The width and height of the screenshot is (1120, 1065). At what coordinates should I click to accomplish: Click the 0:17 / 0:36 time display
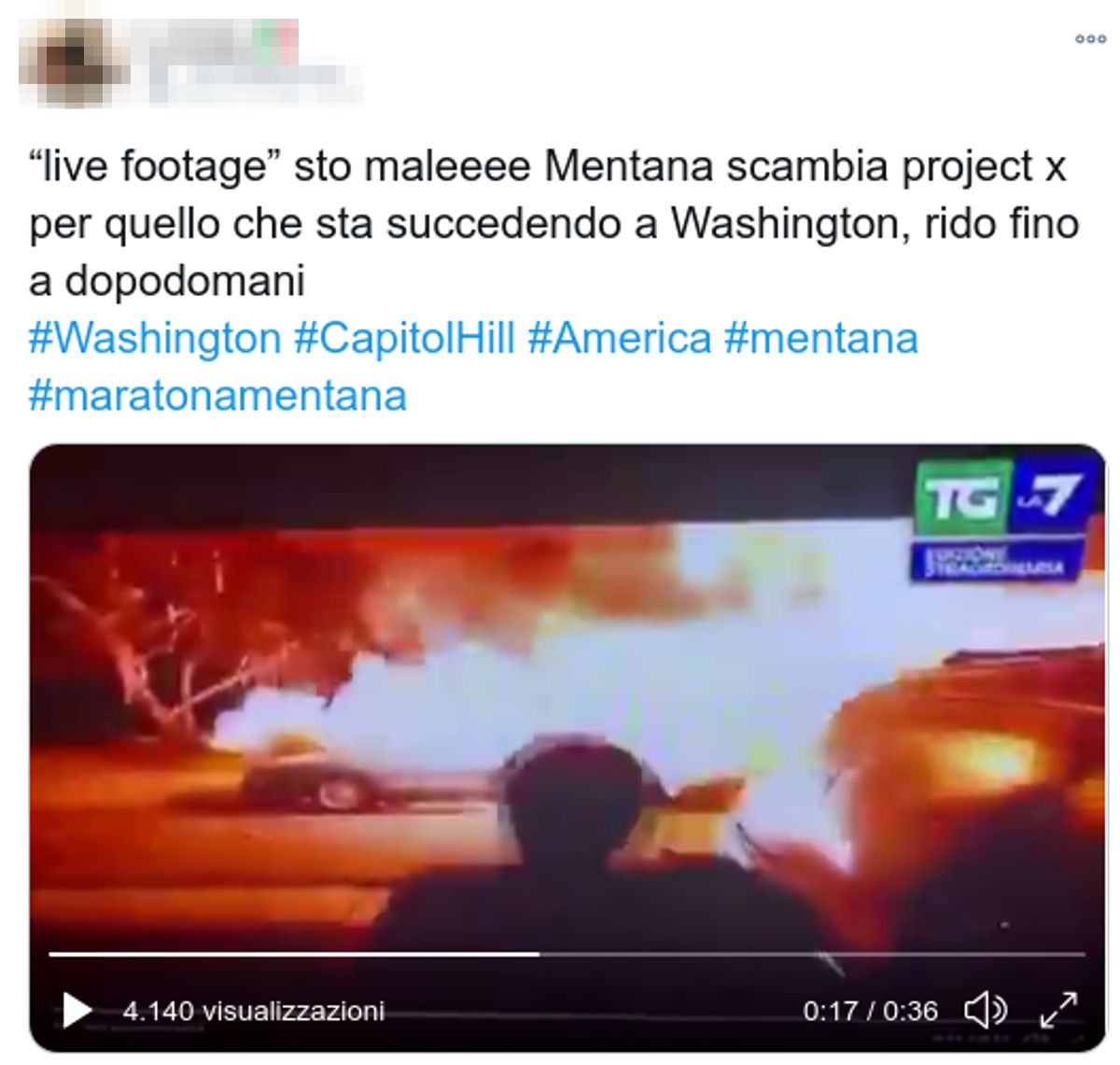[x=870, y=1011]
